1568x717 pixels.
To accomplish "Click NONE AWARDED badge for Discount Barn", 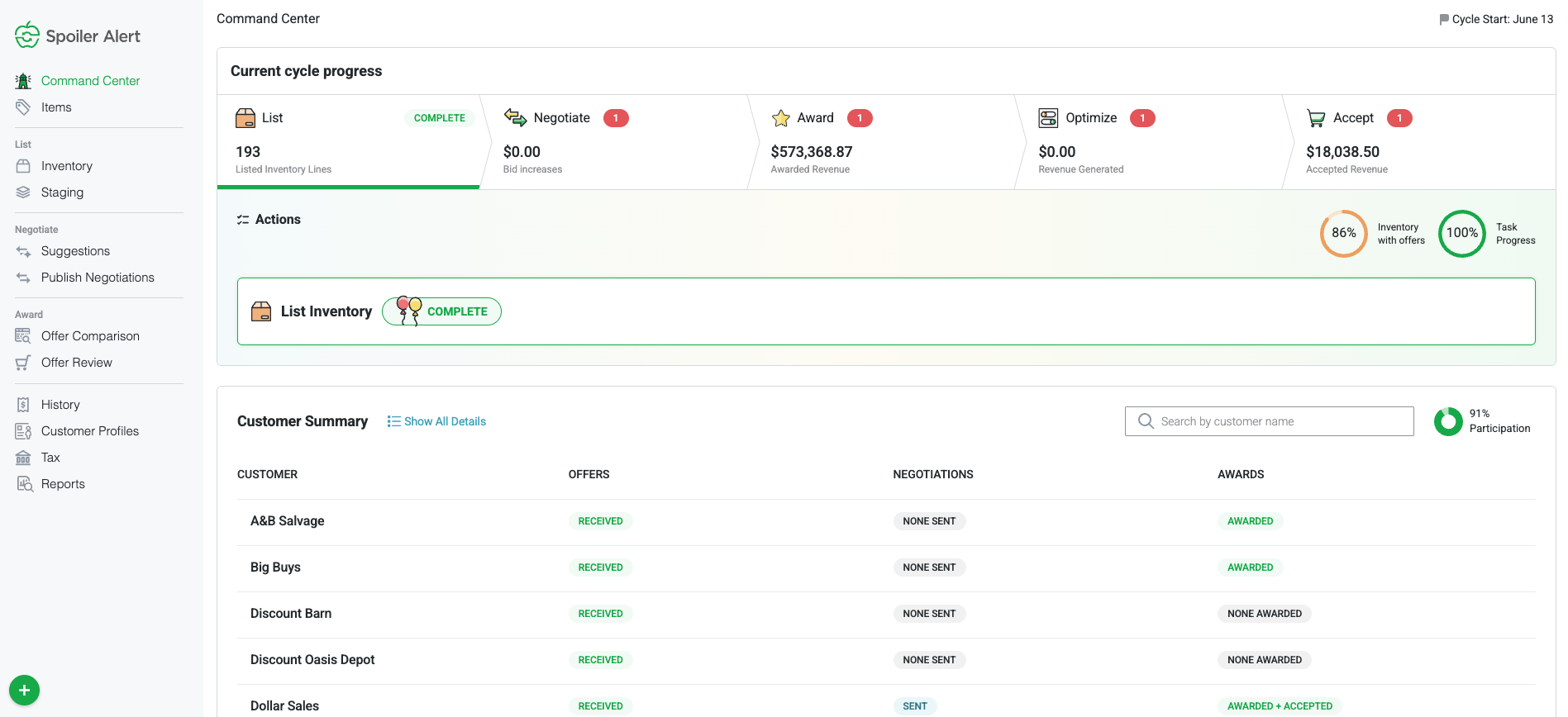I will (1265, 614).
